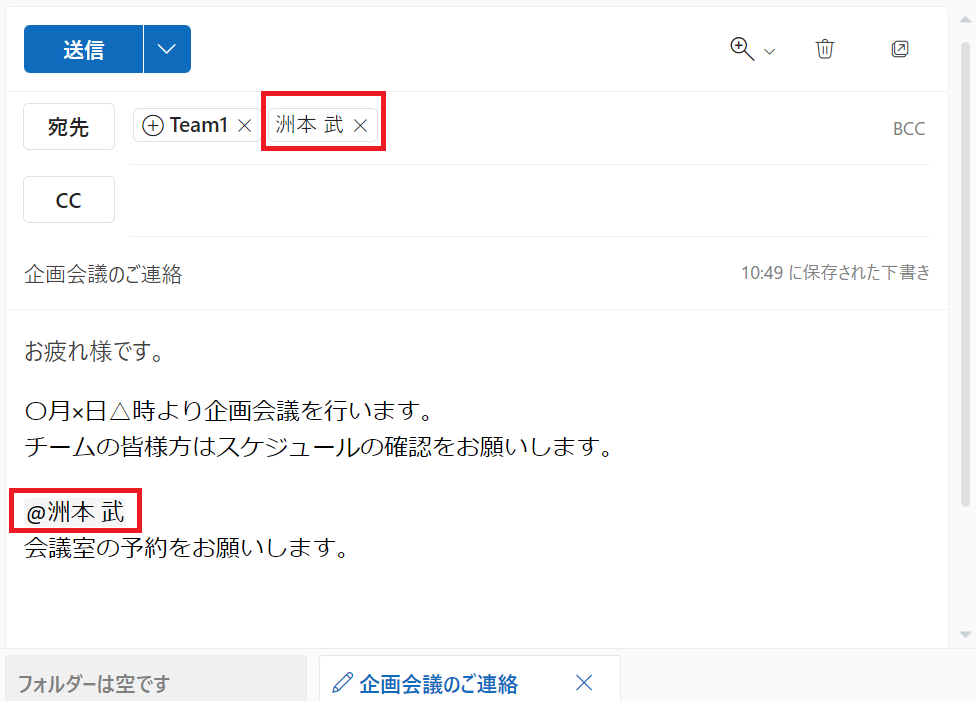Screen dimensions: 976x701
Task: Open the CC recipient picker
Action: (x=69, y=200)
